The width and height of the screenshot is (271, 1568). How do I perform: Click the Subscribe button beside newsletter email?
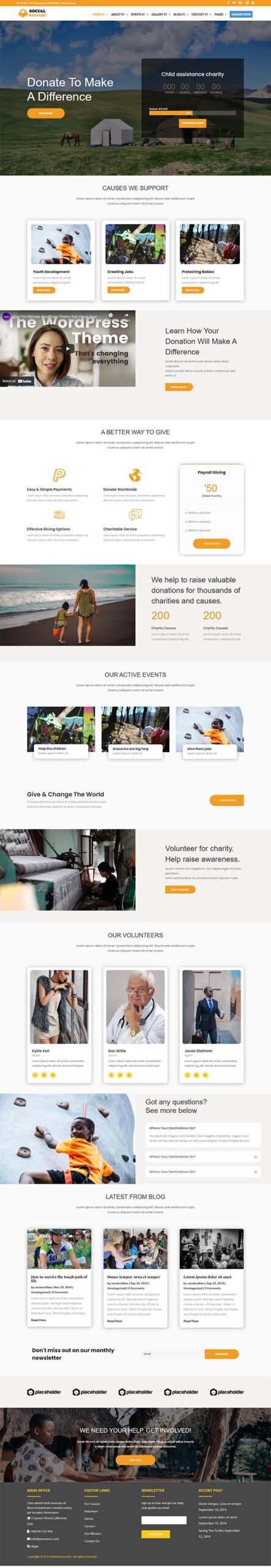pos(221,1354)
